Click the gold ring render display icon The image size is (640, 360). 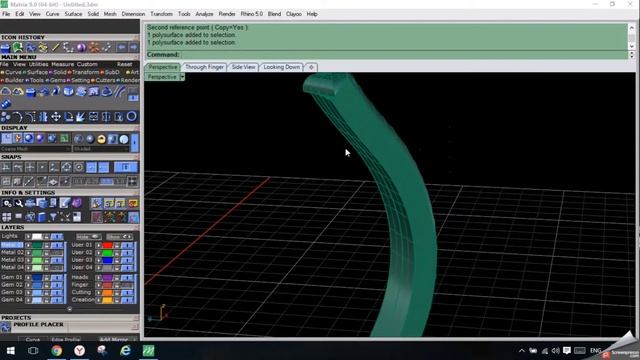(x=101, y=139)
